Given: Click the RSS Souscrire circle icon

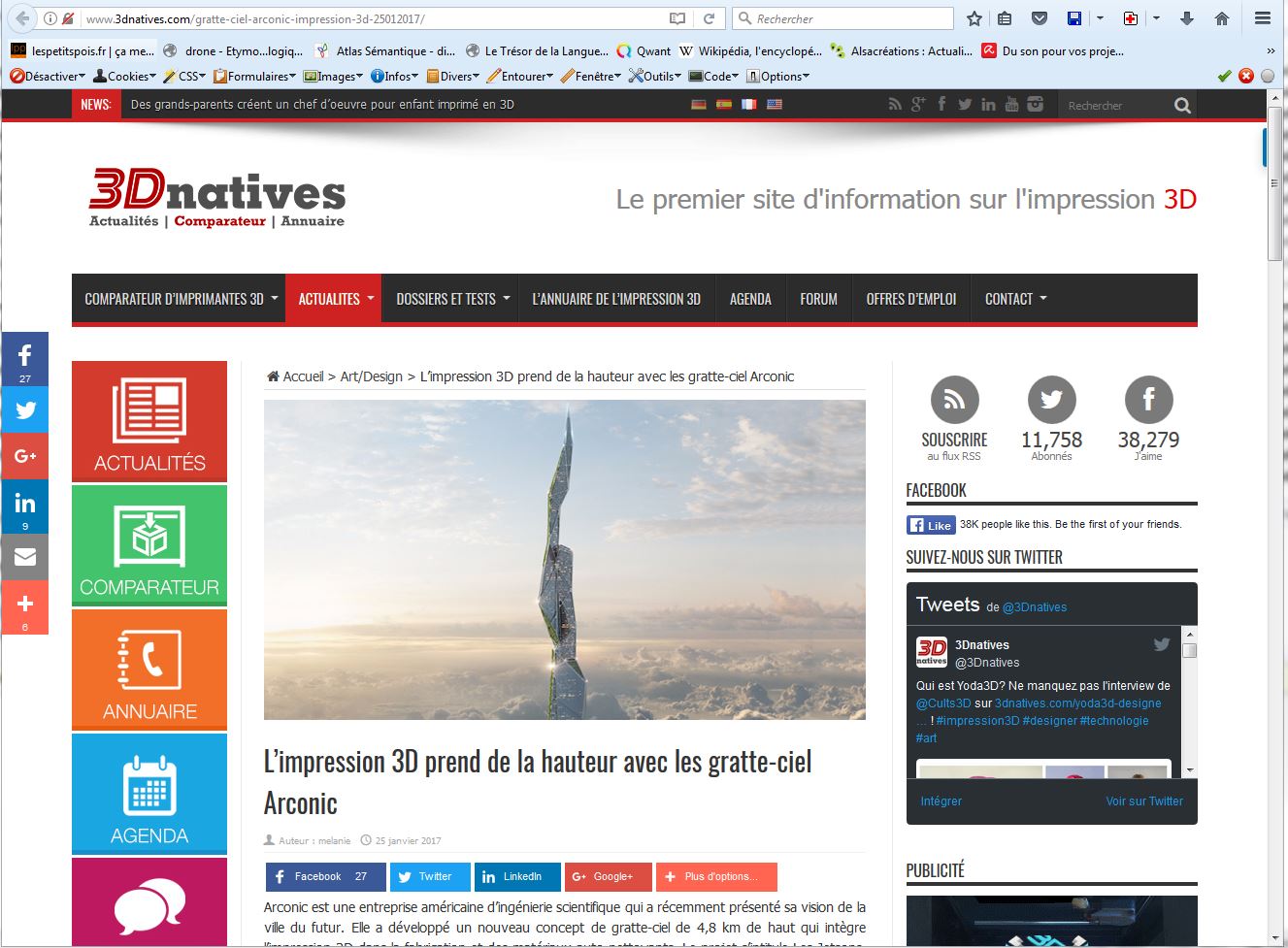Looking at the screenshot, I should pos(954,399).
